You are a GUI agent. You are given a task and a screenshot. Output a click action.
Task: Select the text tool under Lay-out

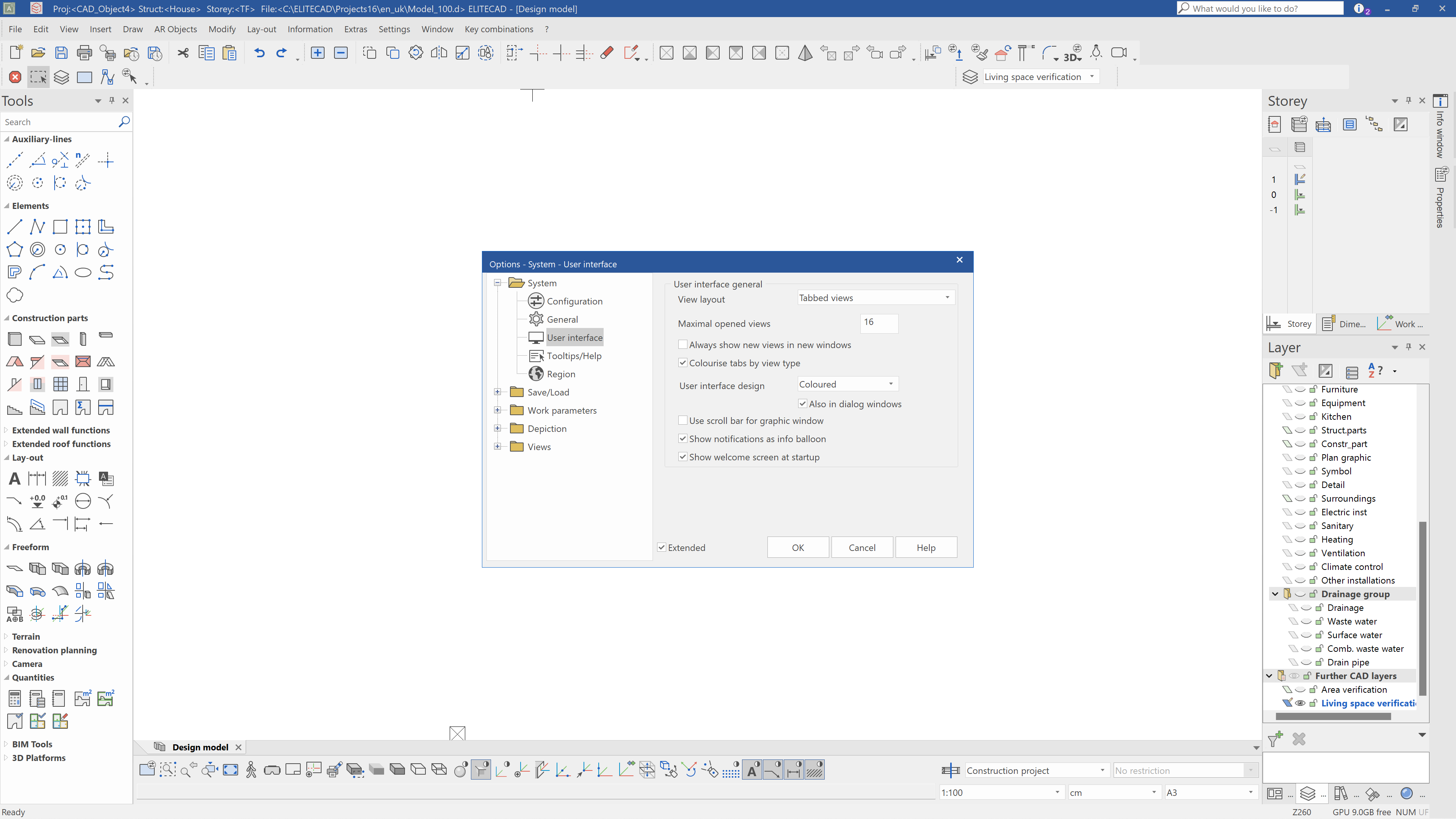pos(15,479)
